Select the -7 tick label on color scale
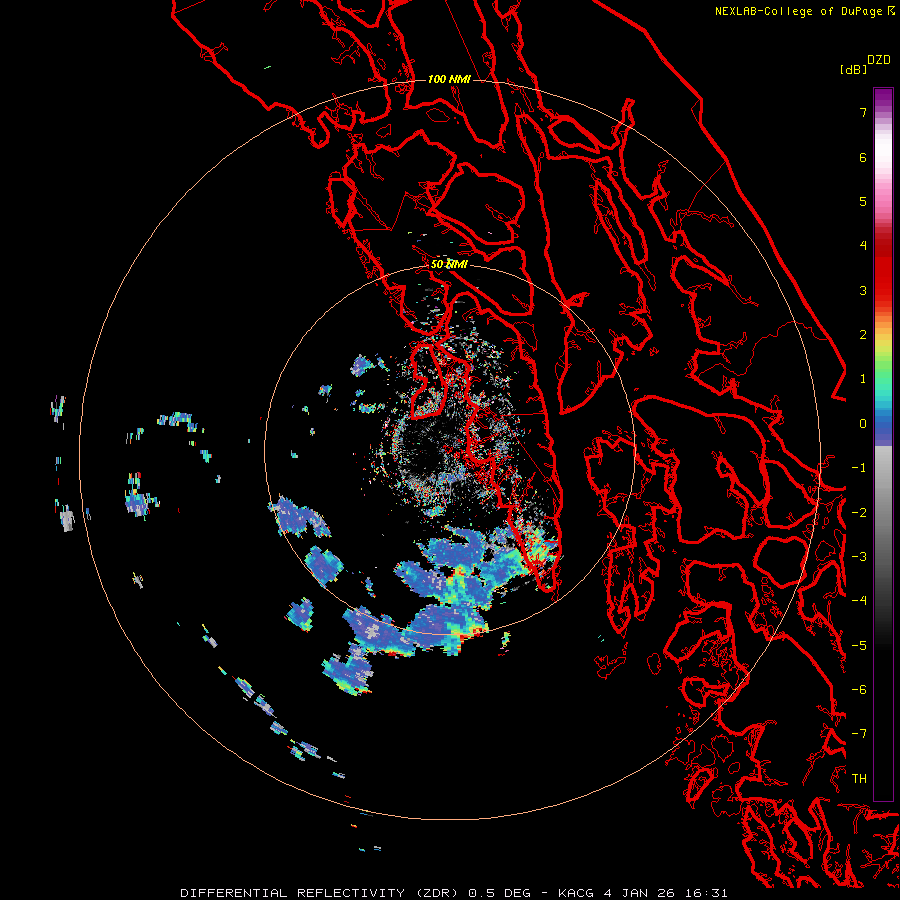Screen dimensions: 900x900 tap(859, 734)
